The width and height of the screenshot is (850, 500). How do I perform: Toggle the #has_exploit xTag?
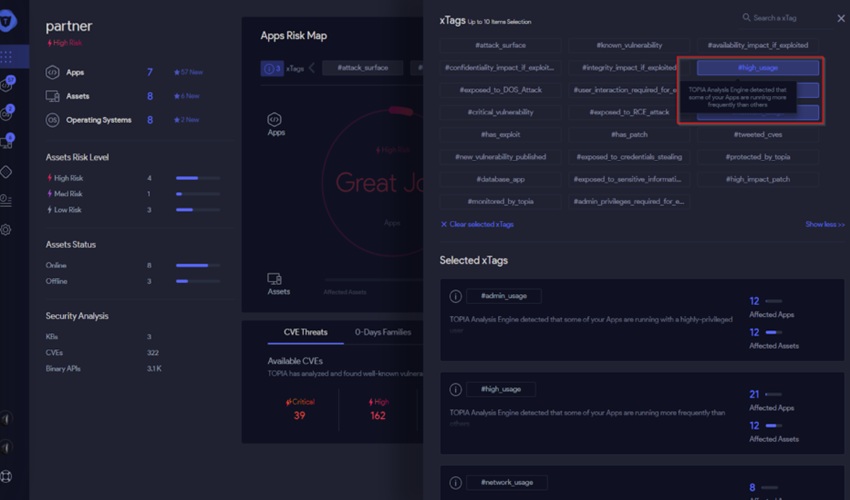point(500,134)
